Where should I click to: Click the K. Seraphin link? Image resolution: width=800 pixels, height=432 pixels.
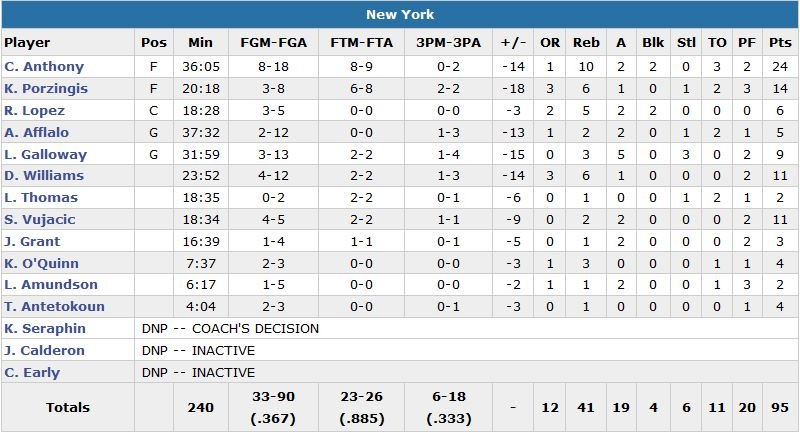click(x=45, y=329)
